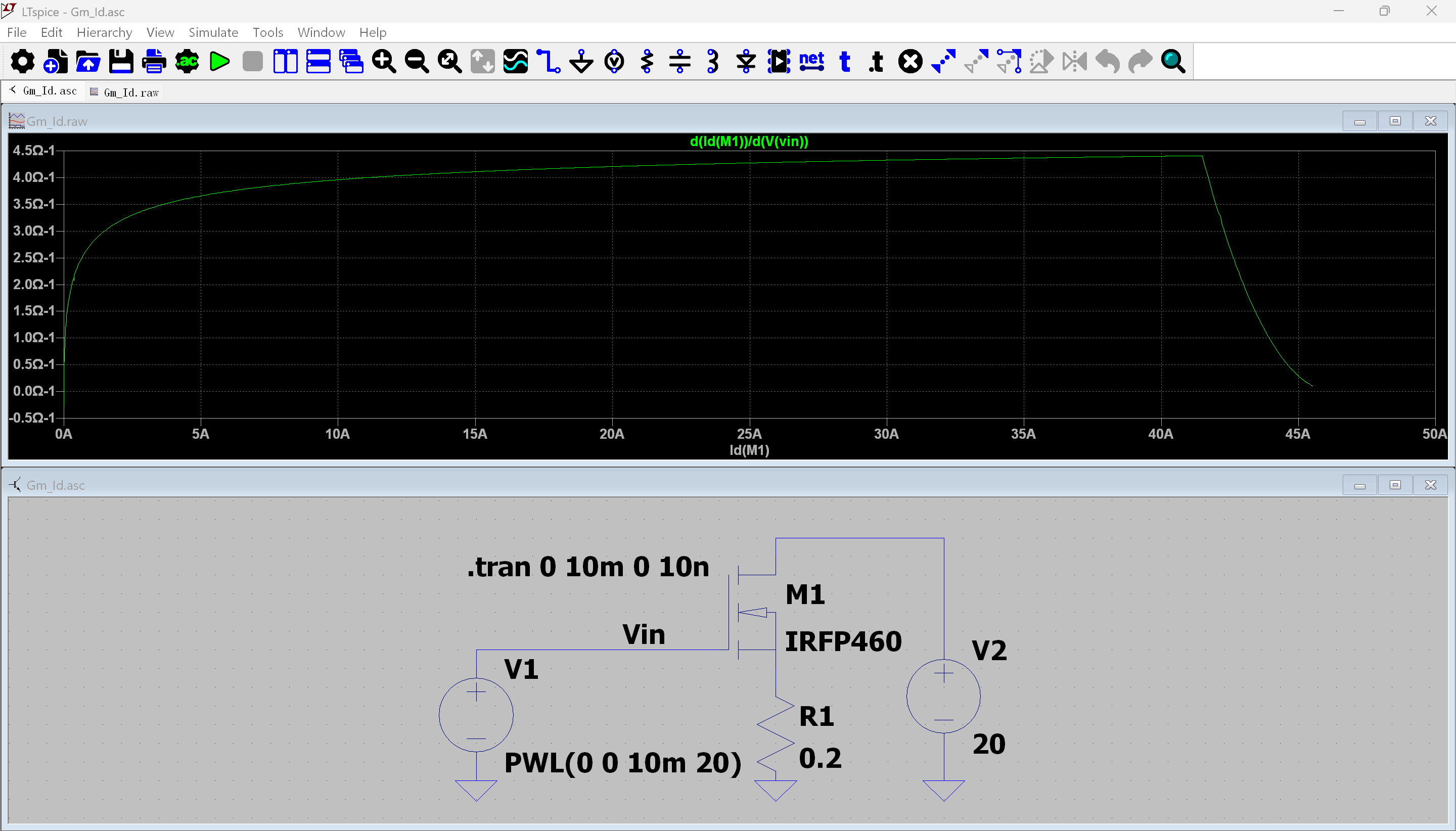Click the Net label tool icon
The width and height of the screenshot is (1456, 831).
tap(811, 61)
